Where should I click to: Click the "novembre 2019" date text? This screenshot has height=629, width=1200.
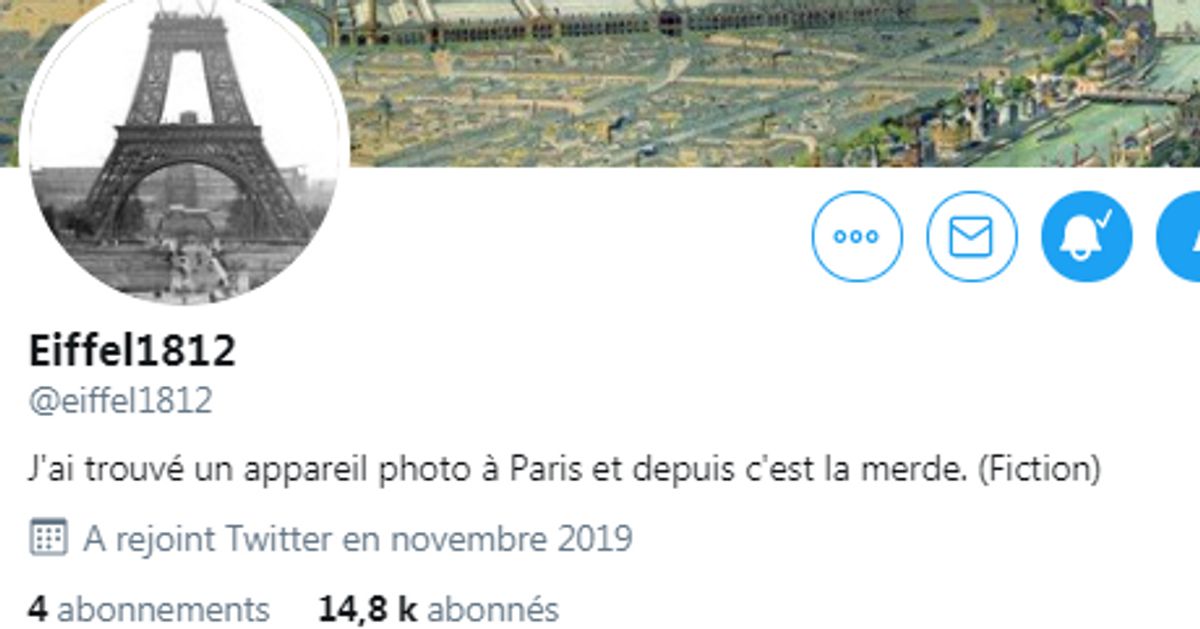coord(511,539)
